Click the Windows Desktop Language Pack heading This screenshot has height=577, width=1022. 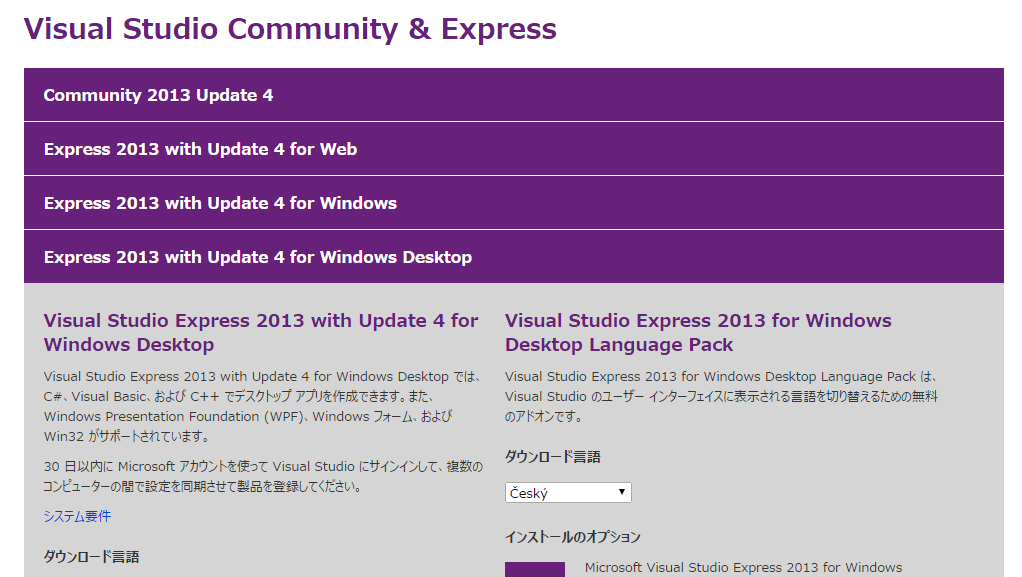click(697, 332)
